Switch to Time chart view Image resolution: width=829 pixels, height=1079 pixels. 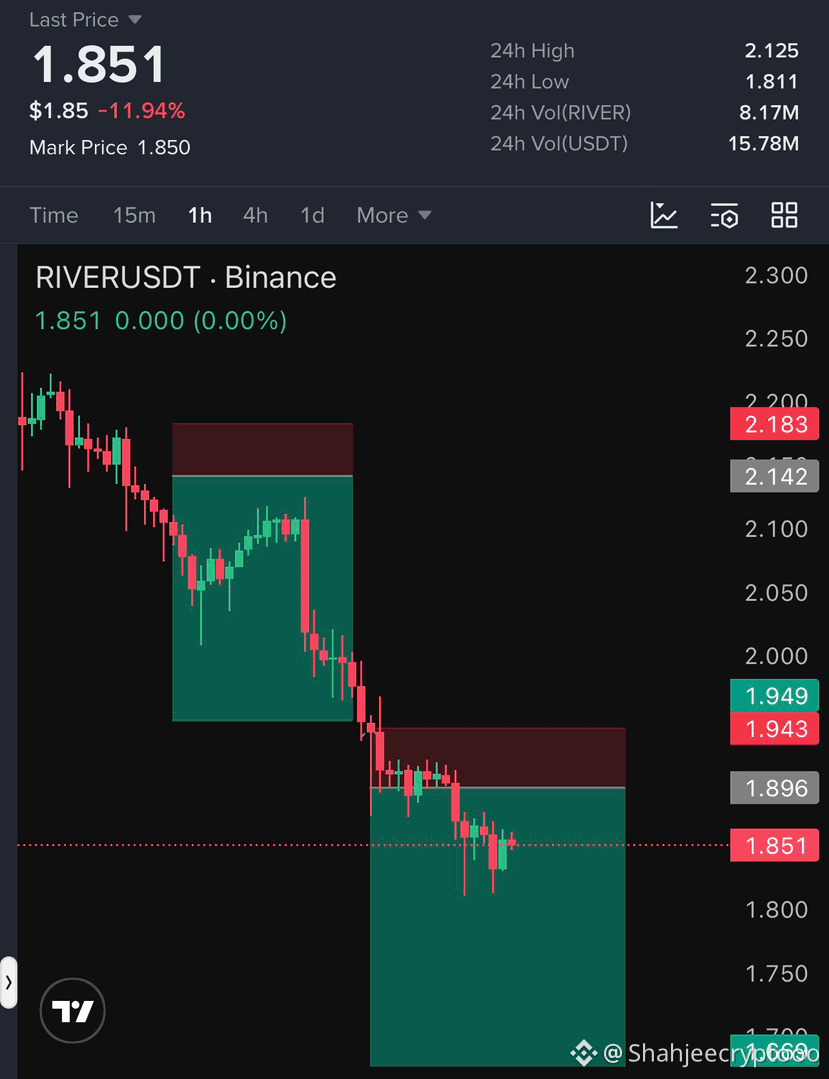[x=54, y=215]
